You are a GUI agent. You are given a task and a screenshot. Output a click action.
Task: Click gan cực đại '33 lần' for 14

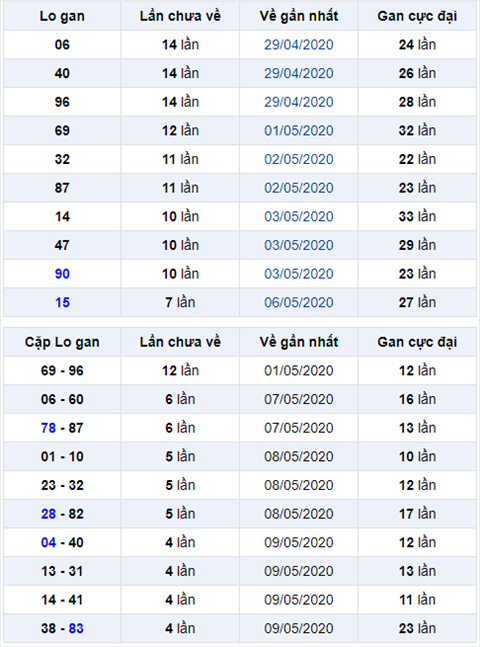point(417,217)
